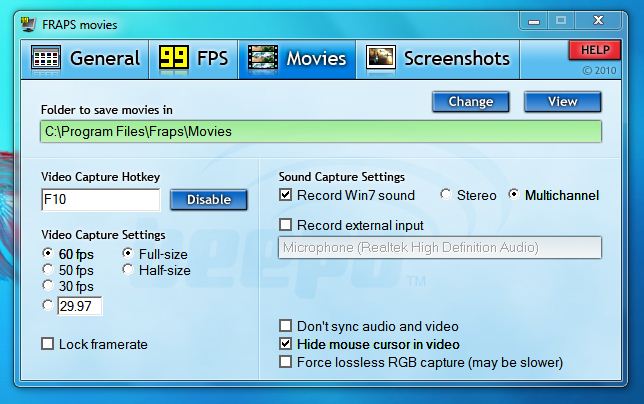
Task: Click the Screenshots picture icon
Action: click(x=381, y=57)
